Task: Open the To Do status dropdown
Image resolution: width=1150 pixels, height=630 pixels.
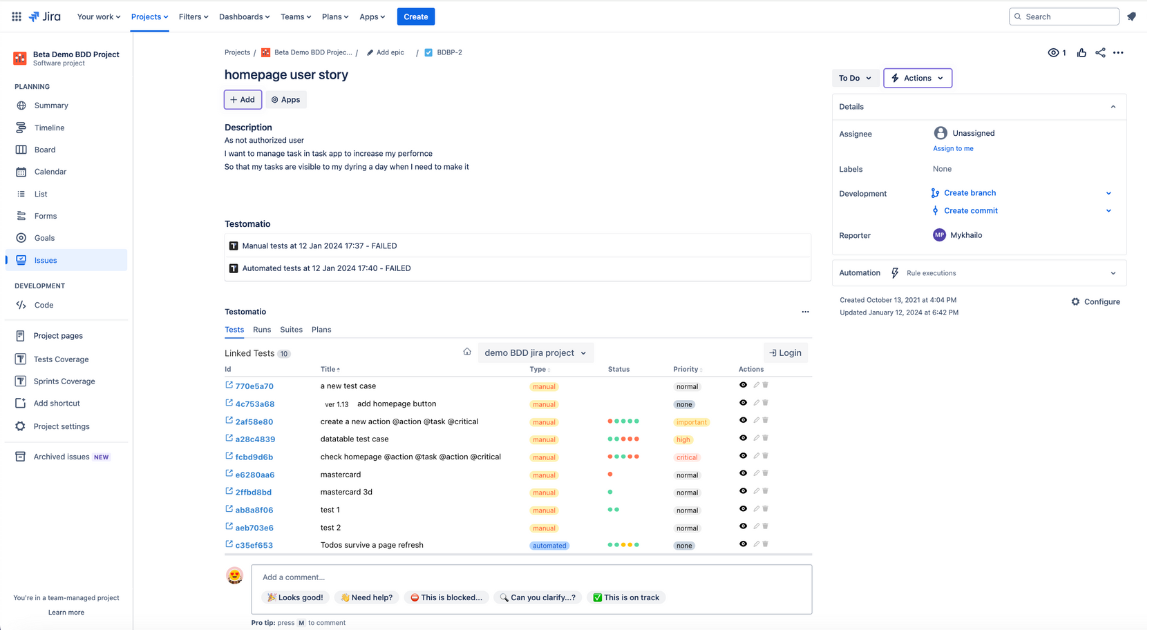Action: point(855,77)
